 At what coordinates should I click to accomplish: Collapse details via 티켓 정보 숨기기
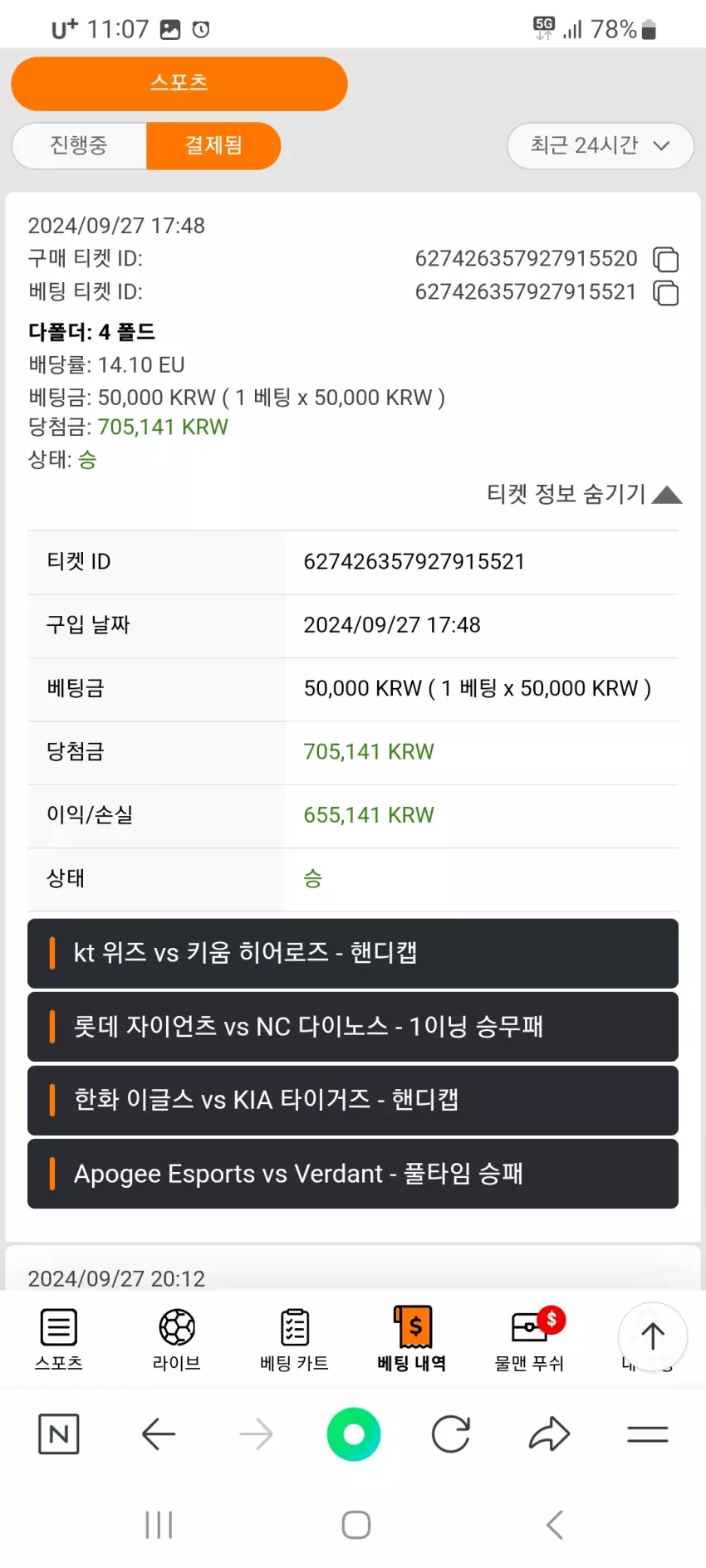click(584, 494)
